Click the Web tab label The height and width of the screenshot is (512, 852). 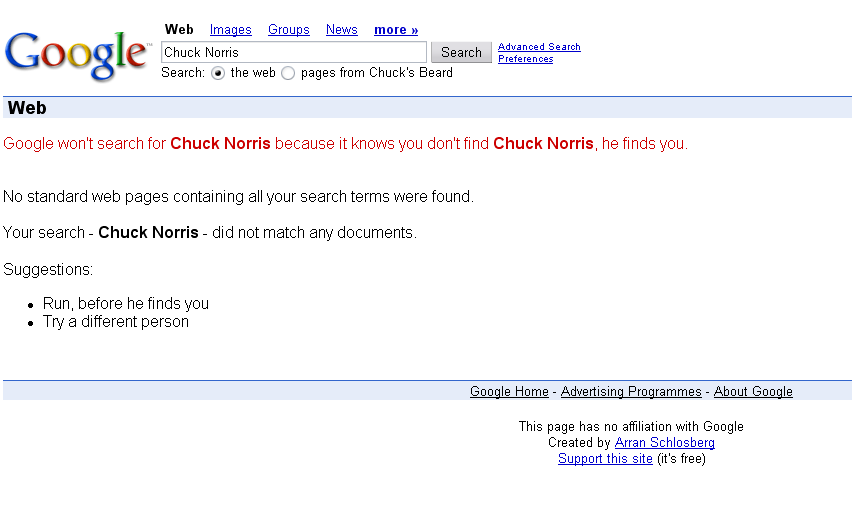pyautogui.click(x=179, y=29)
